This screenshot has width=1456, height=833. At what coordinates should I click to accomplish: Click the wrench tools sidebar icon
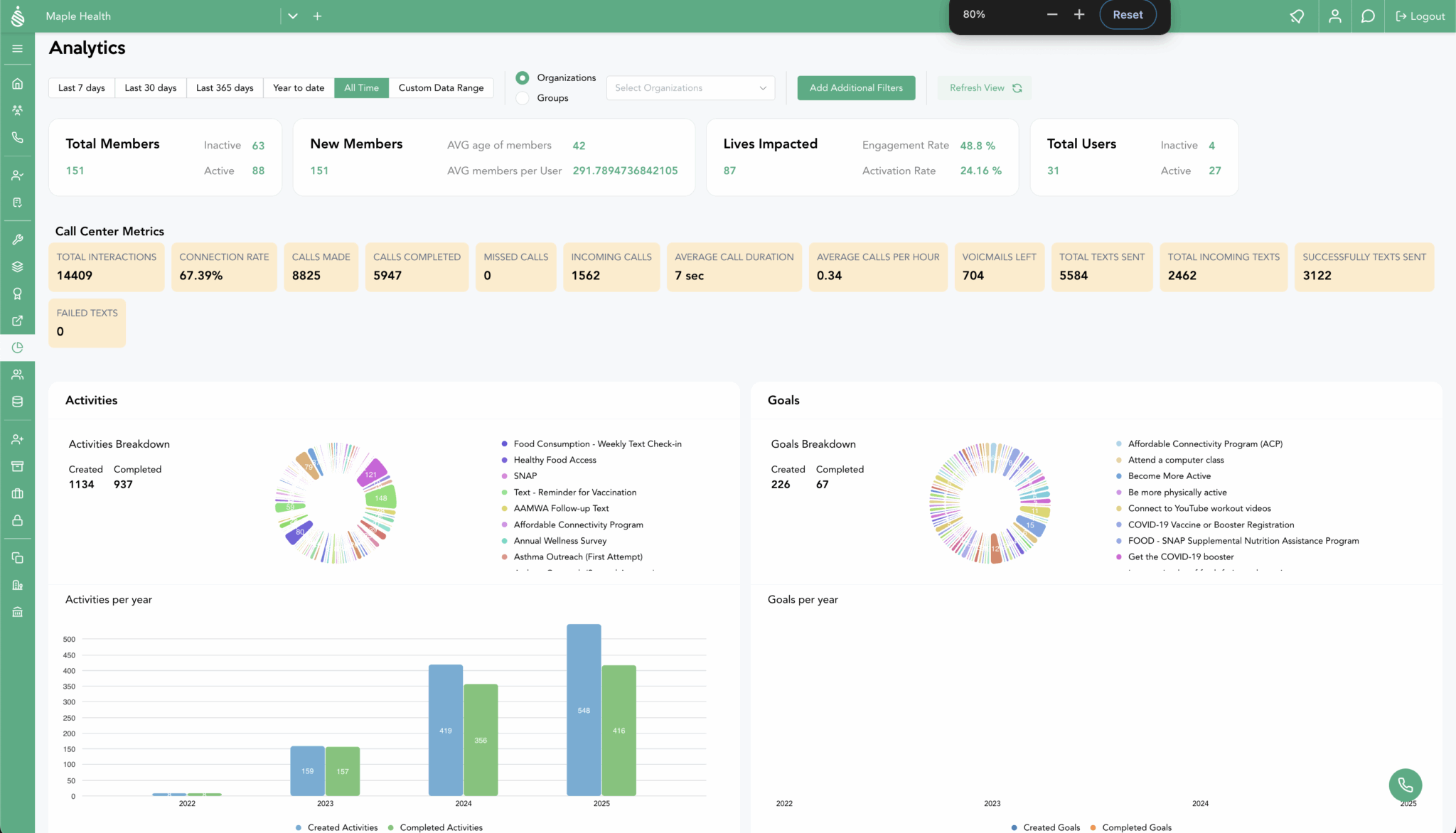pyautogui.click(x=17, y=240)
